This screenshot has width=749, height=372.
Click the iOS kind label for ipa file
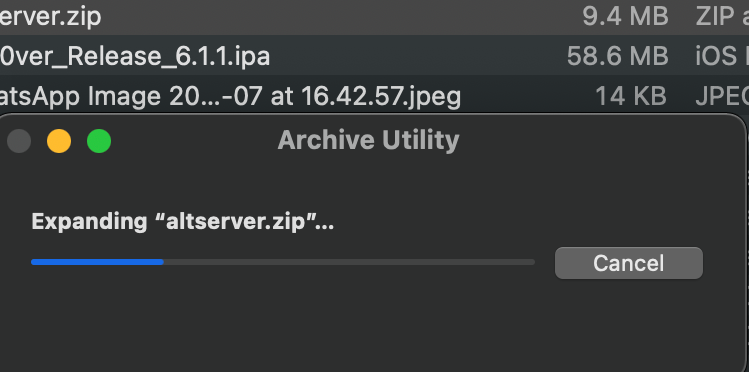click(716, 56)
